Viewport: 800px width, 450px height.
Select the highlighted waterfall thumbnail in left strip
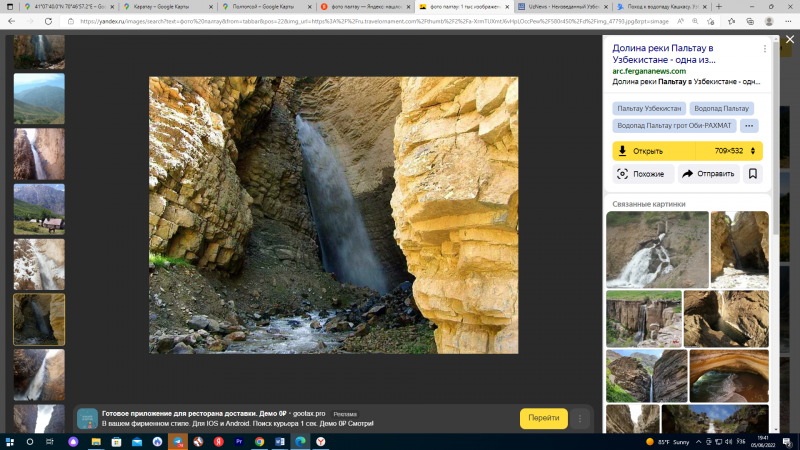pyautogui.click(x=39, y=319)
